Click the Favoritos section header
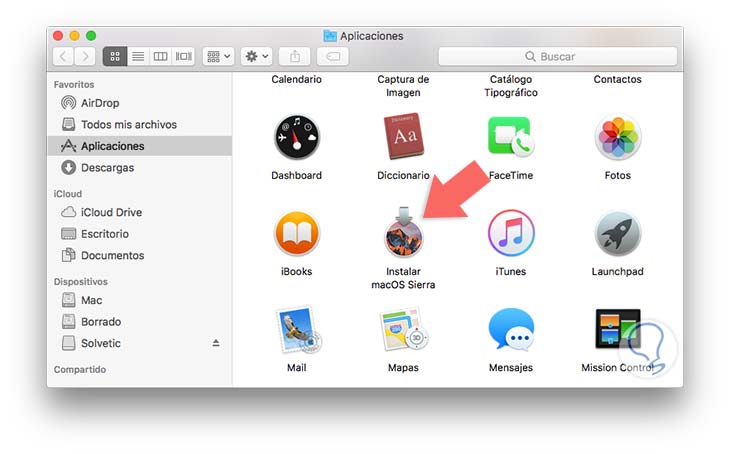730x454 pixels. point(74,84)
